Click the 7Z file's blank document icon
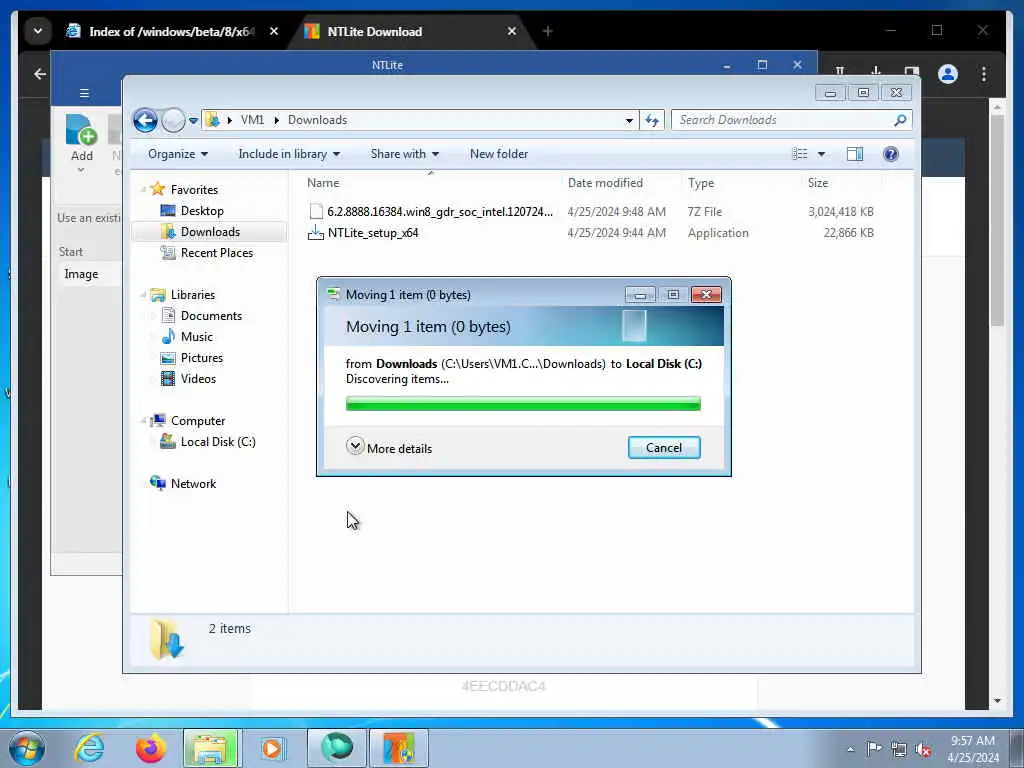Viewport: 1024px width, 768px height. click(316, 212)
